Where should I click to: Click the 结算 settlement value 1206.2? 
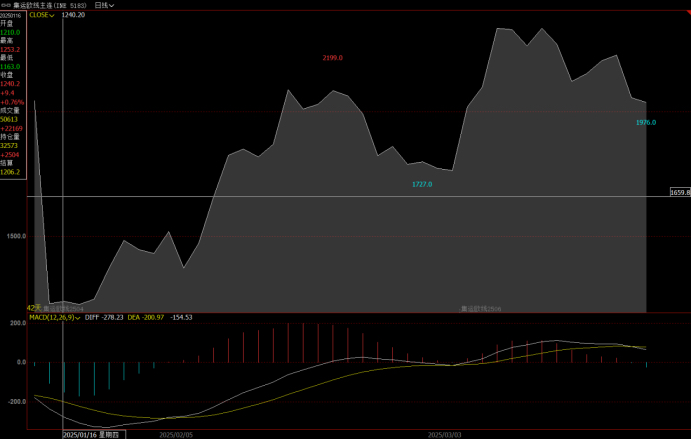coord(10,172)
